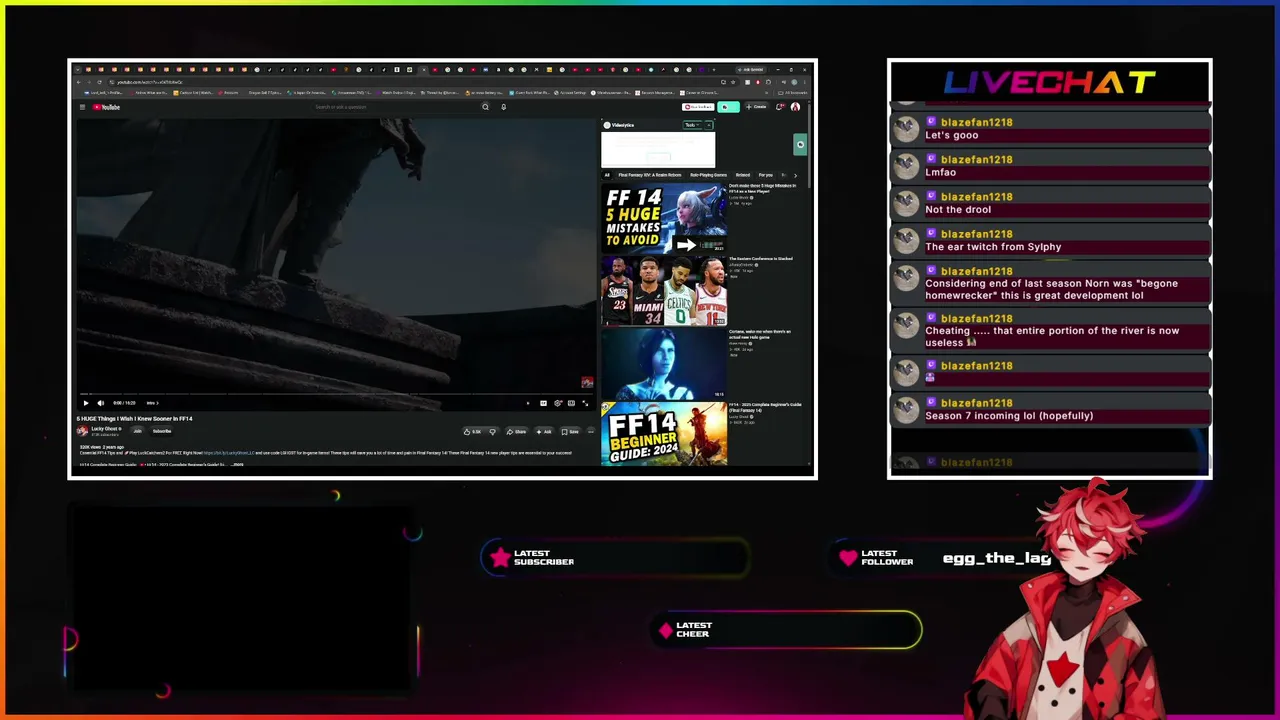
Task: Open the FF14 Beginner Guide 2024 thumbnail
Action: tap(664, 434)
